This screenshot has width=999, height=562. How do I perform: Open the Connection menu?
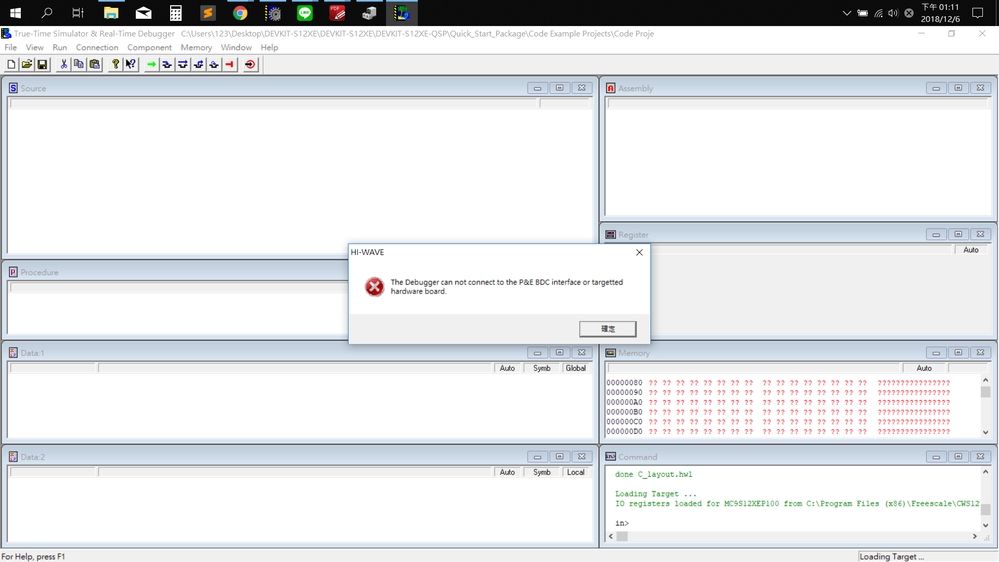click(x=97, y=47)
